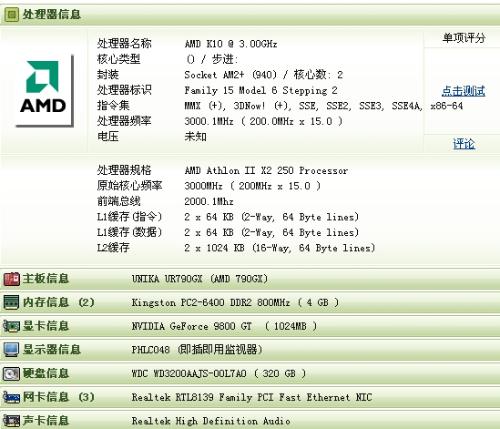The width and height of the screenshot is (500, 429).
Task: Click PHLC048 plug-and-play monitor text
Action: click(197, 350)
